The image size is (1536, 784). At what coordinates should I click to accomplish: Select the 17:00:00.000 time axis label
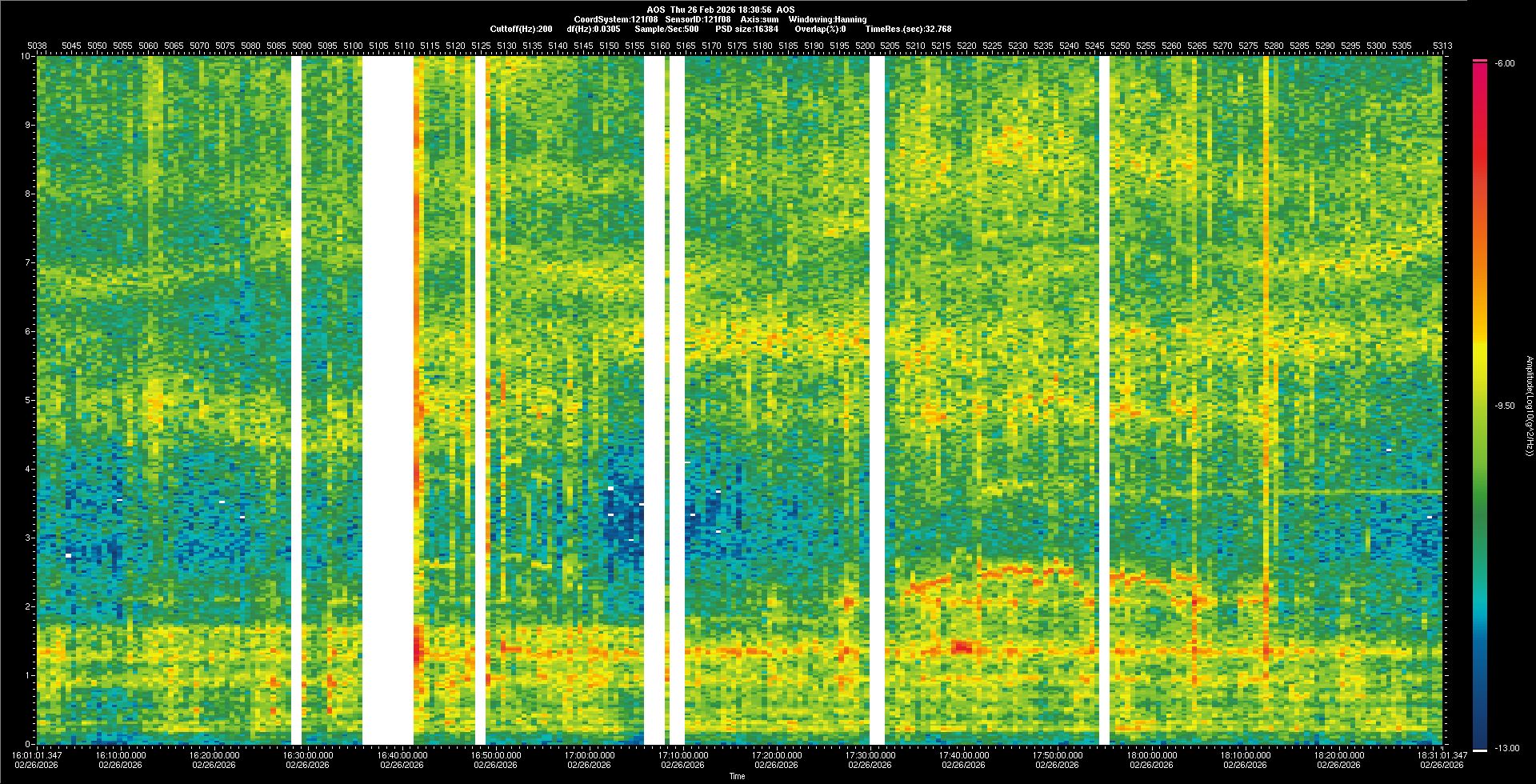tap(590, 754)
